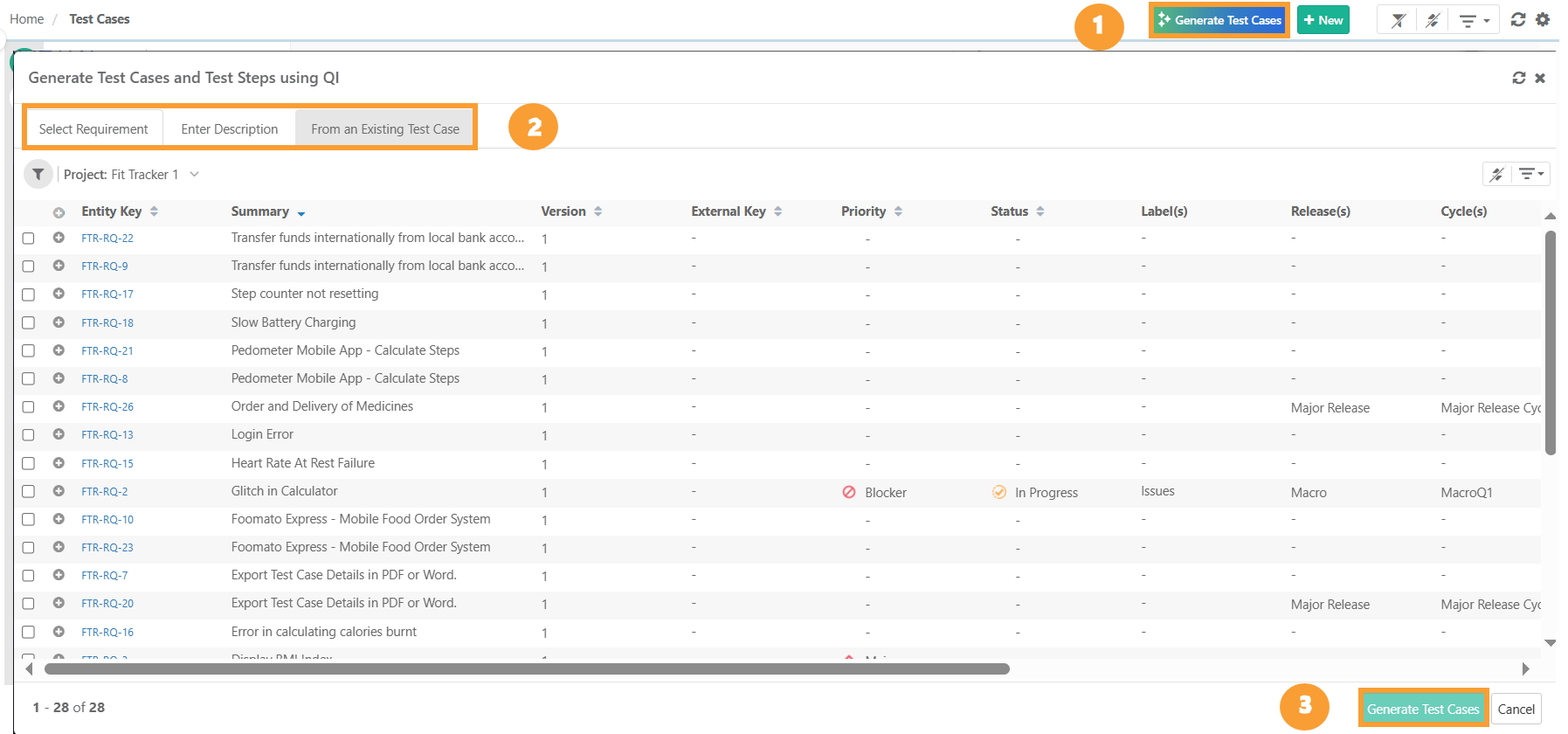Viewport: 1568px width, 734px height.
Task: Expand the FTR-RQ-23 row plus icon
Action: pos(59,547)
